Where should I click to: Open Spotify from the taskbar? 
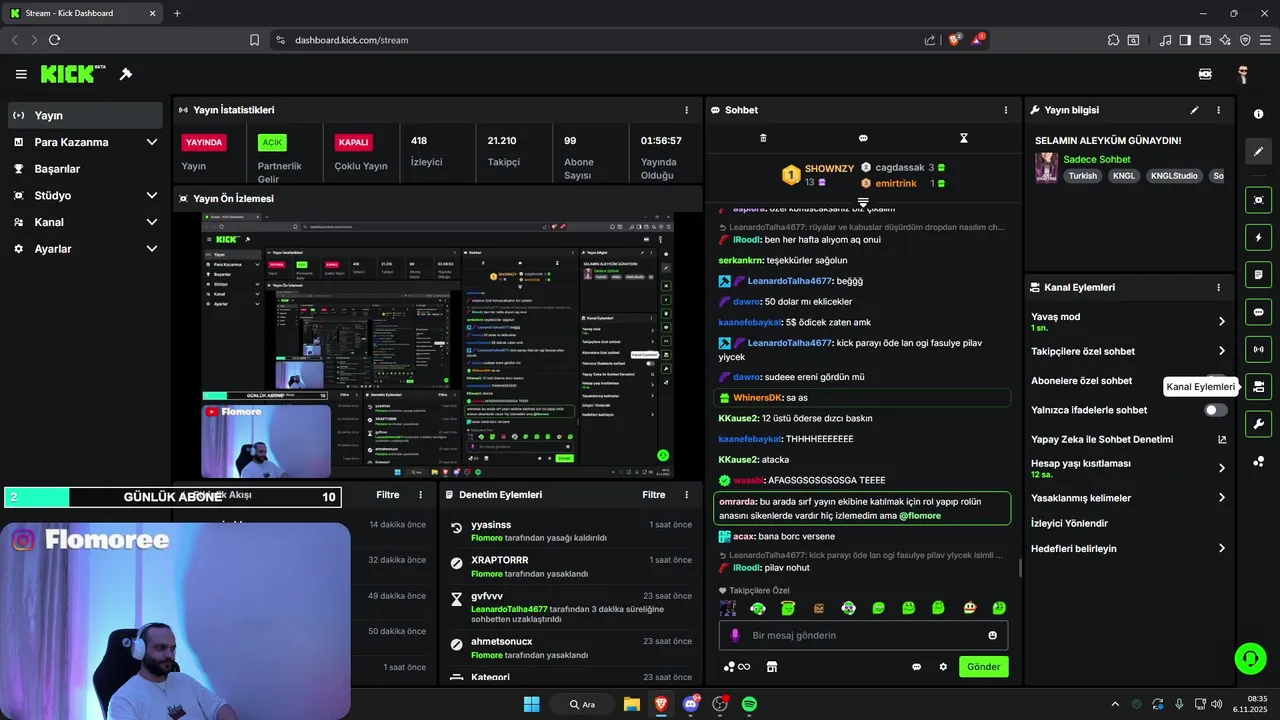[x=749, y=704]
